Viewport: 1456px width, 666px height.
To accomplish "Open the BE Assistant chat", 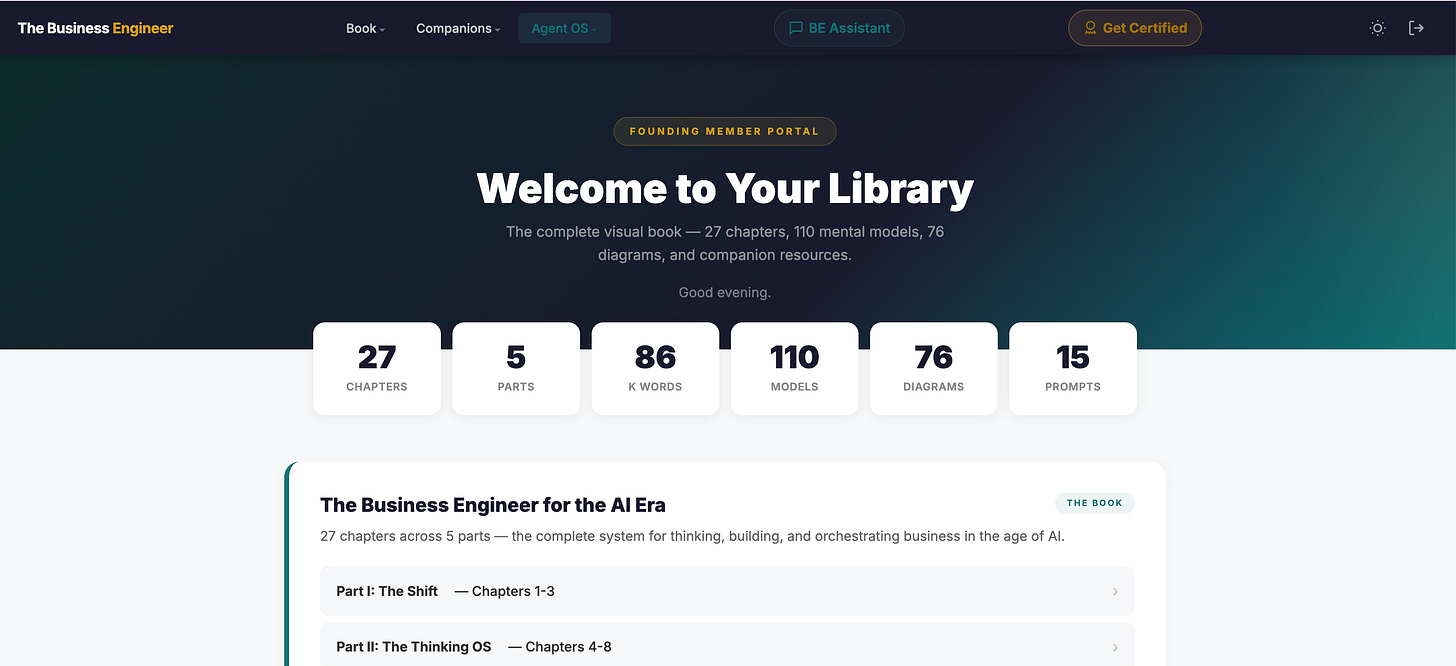I will 839,28.
